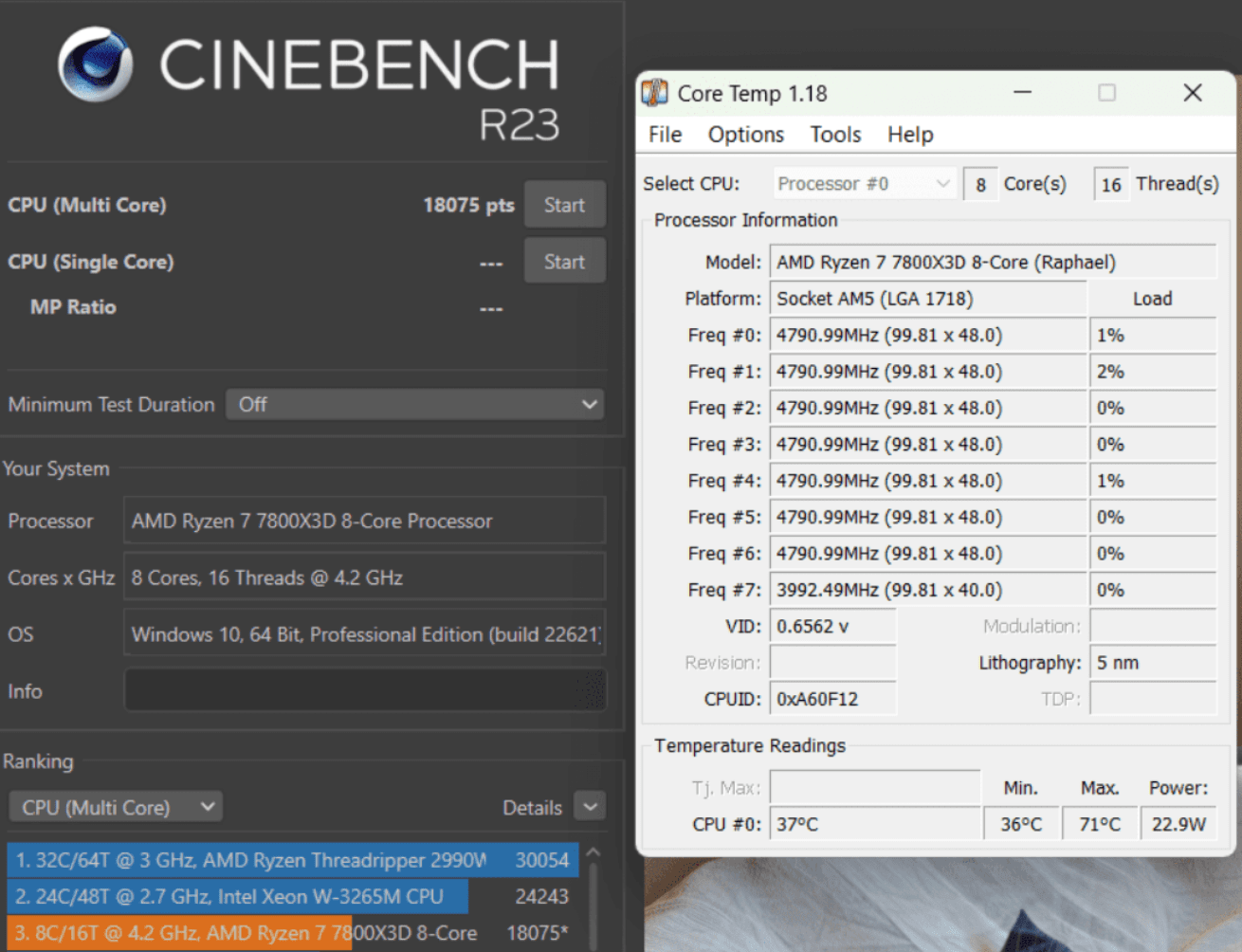
Task: Click the Model field AMD Ryzen 7 7800X3D
Action: [x=993, y=262]
